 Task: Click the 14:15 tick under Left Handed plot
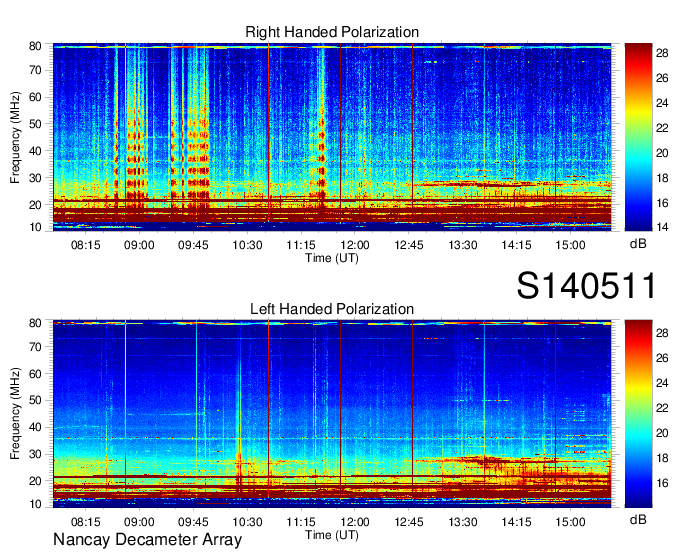tap(517, 522)
